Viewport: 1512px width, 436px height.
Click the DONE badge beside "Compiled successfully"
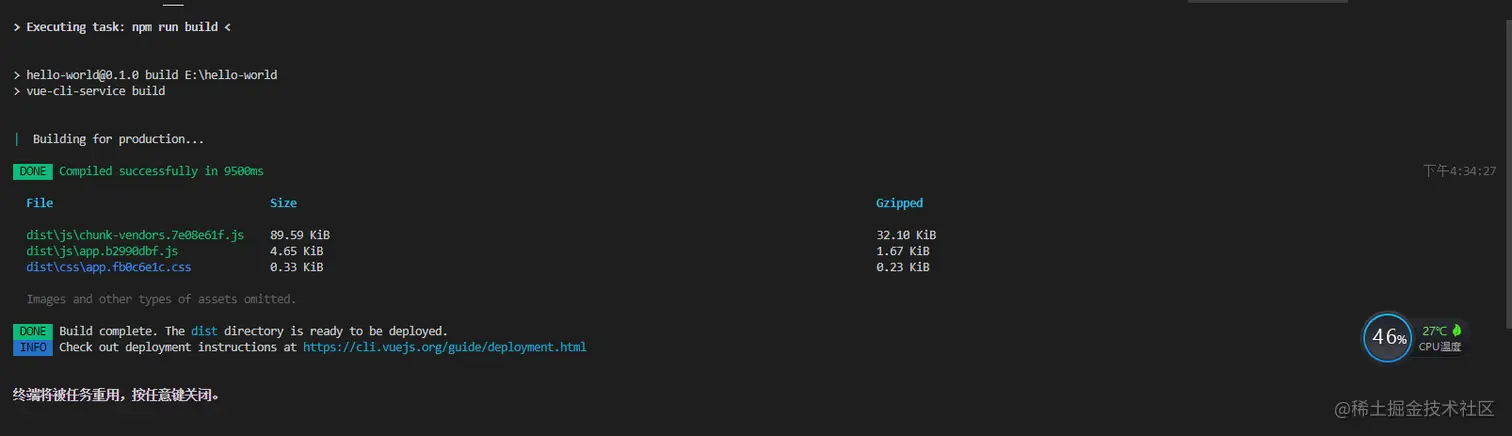(x=33, y=171)
